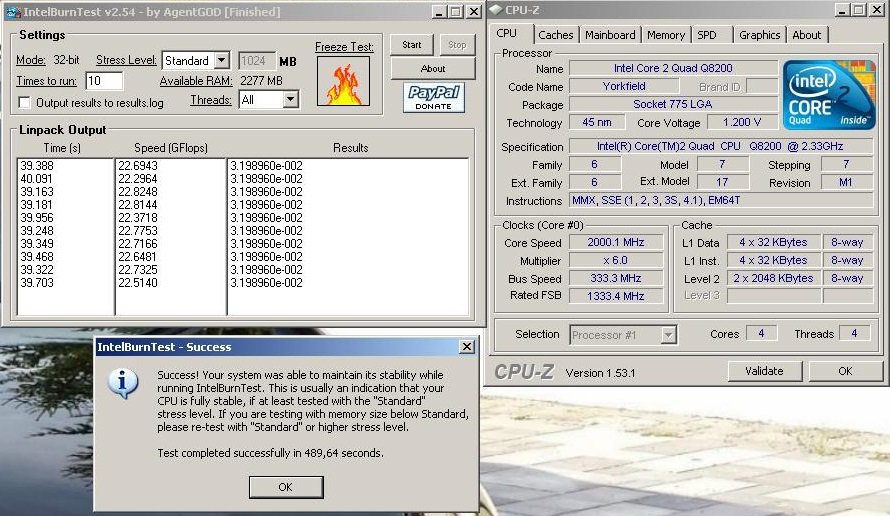Screen dimensions: 890x516
Task: Click the Cores count value 4
Action: click(x=761, y=334)
